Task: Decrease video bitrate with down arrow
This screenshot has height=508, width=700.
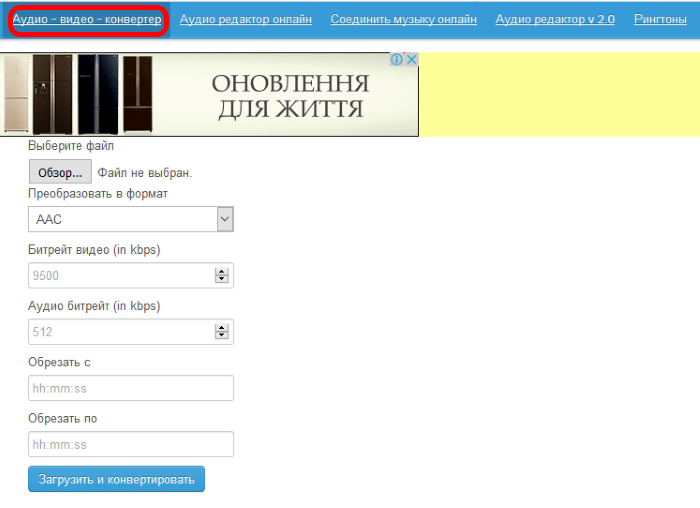Action: (221, 280)
